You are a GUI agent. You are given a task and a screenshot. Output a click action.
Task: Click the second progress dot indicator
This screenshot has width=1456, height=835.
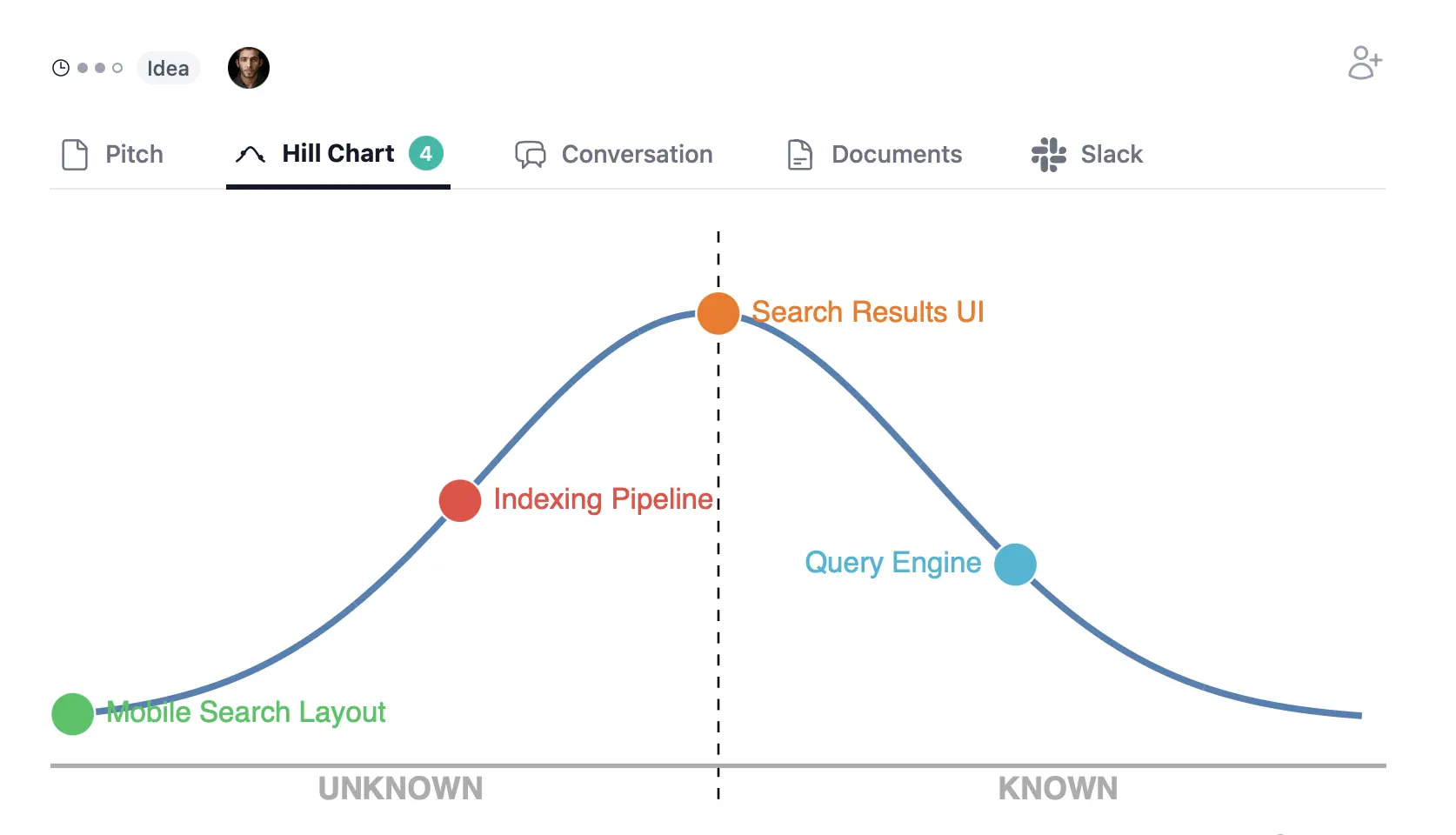pyautogui.click(x=100, y=67)
